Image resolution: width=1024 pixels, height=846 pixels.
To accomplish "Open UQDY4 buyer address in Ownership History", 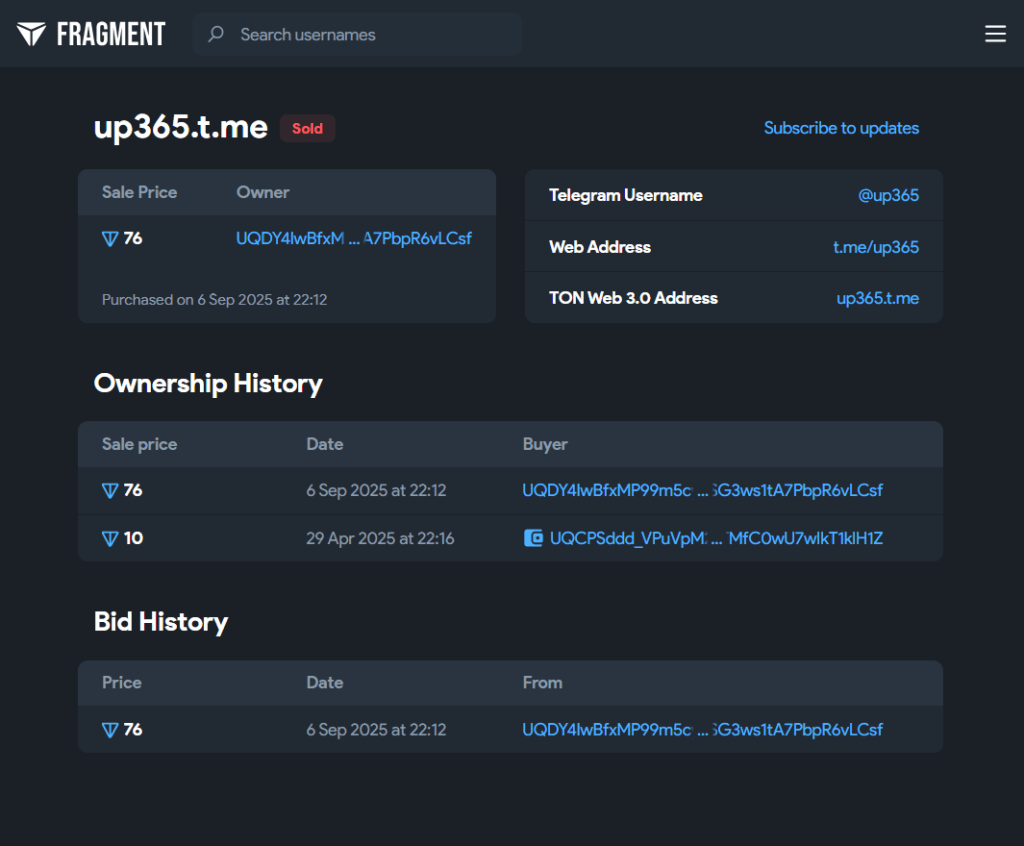I will pyautogui.click(x=702, y=490).
